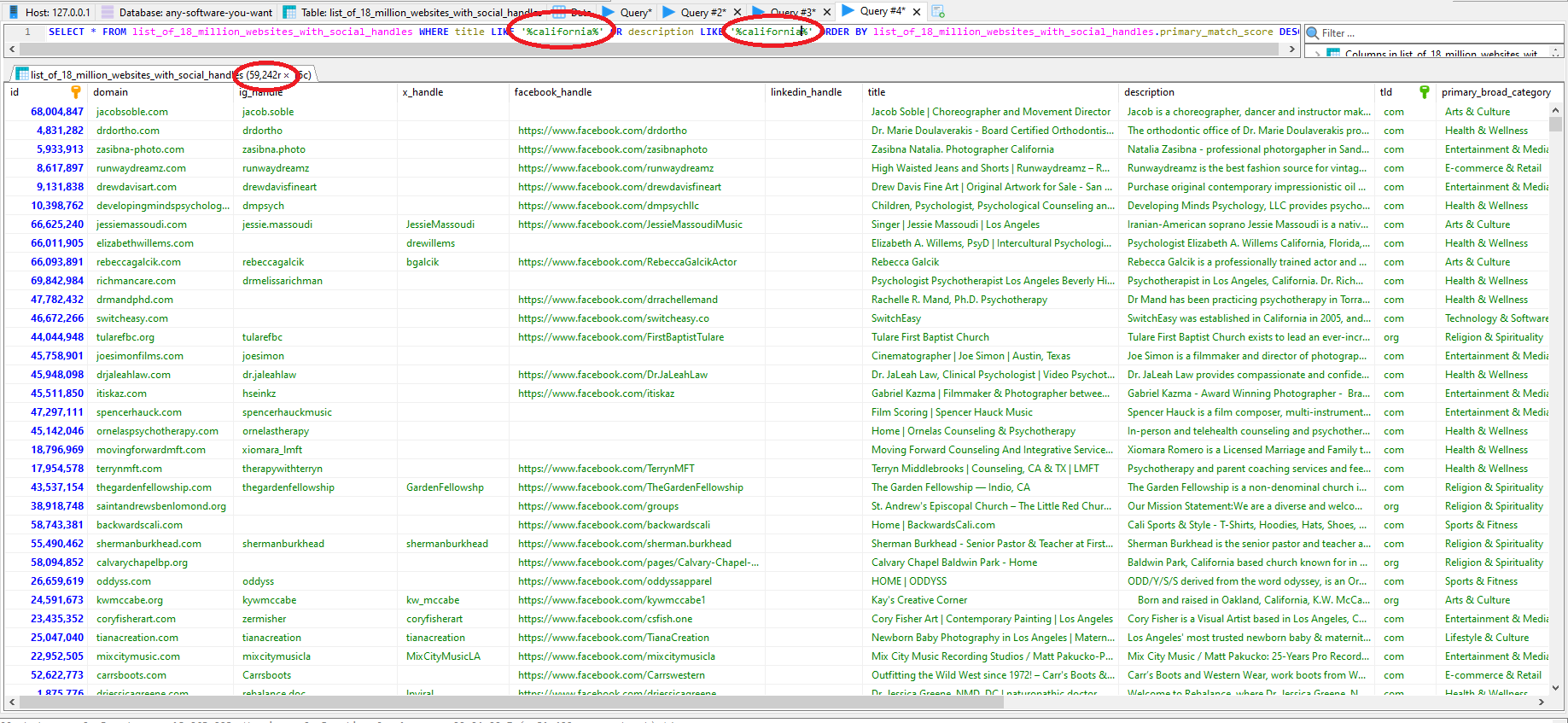
Task: Select the ig_handle cell drmelissarichman
Action: 315,281
